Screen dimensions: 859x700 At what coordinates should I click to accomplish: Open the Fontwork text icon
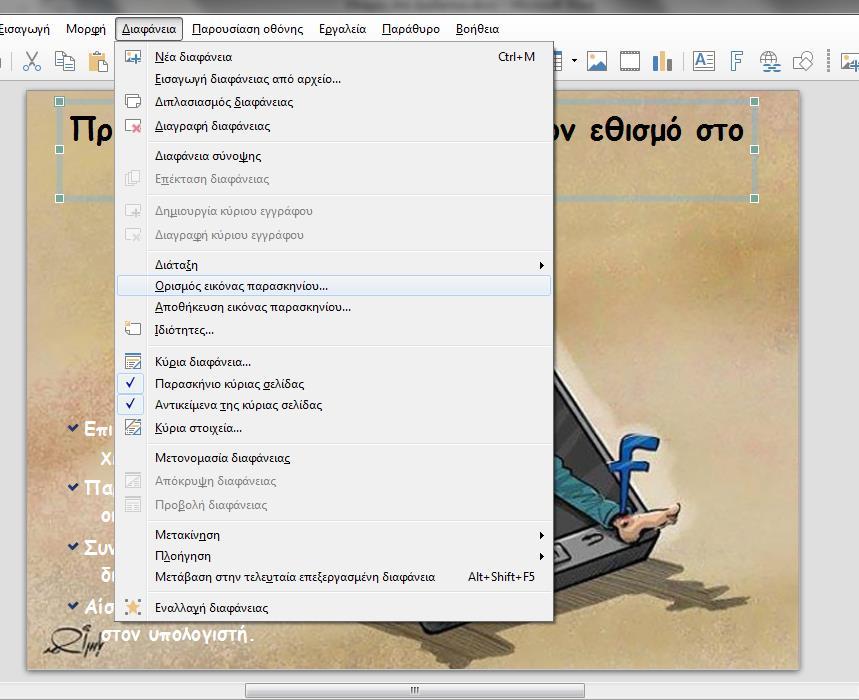click(x=737, y=61)
